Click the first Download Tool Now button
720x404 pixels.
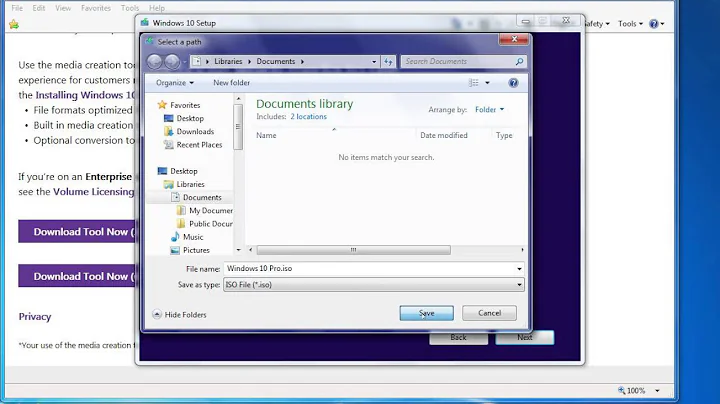77,232
